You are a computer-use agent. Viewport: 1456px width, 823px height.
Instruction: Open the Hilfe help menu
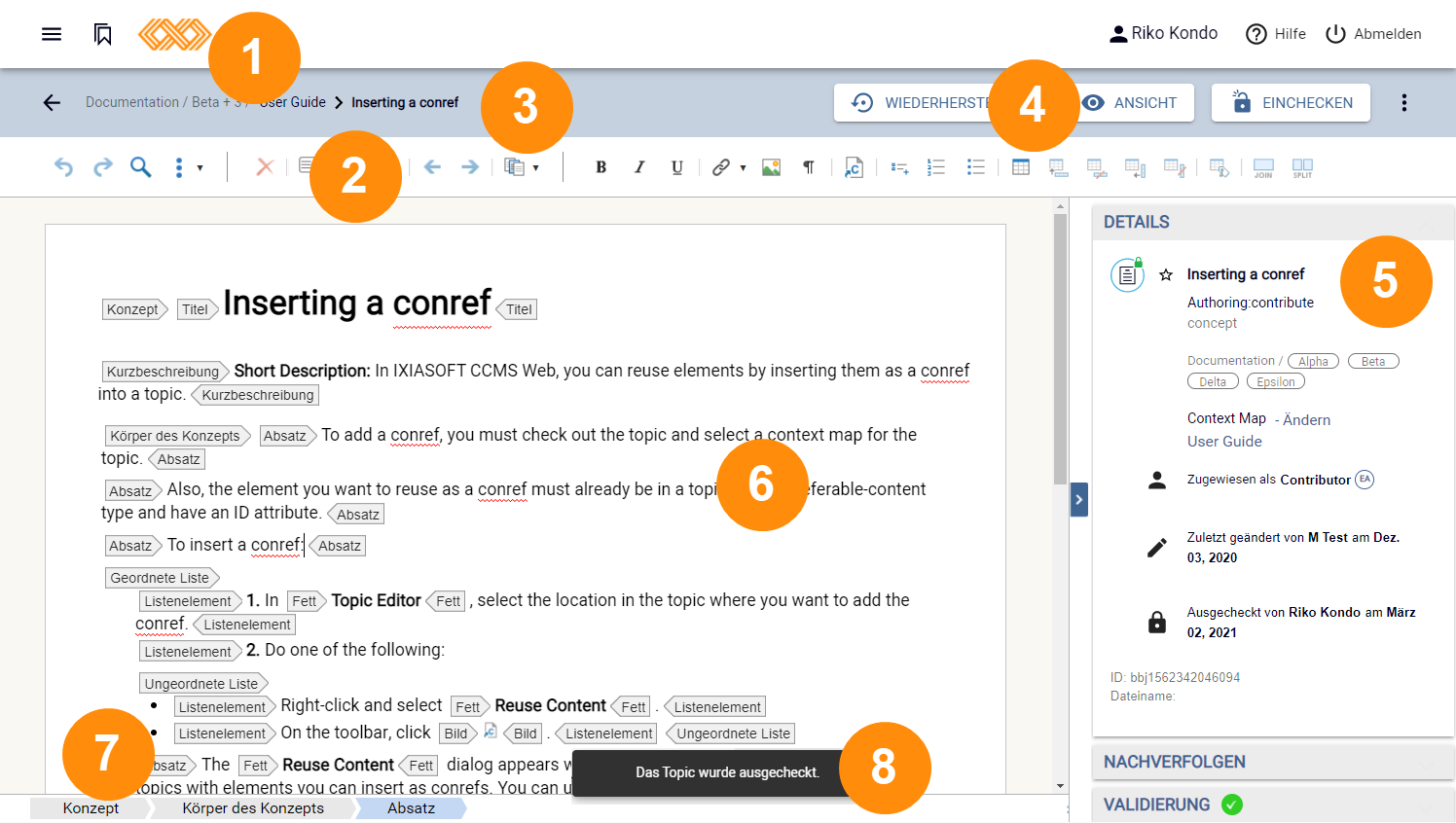pos(1276,33)
